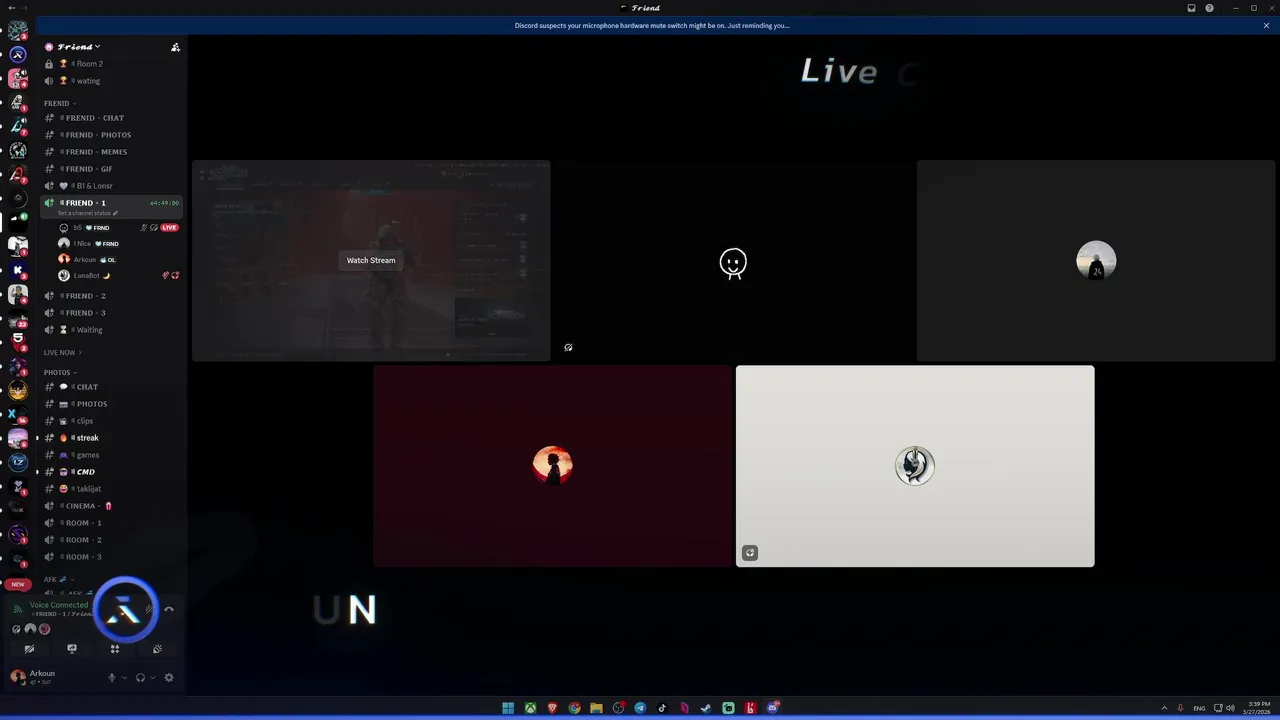Join the FRIEND - 2 voice channel

click(x=111, y=296)
